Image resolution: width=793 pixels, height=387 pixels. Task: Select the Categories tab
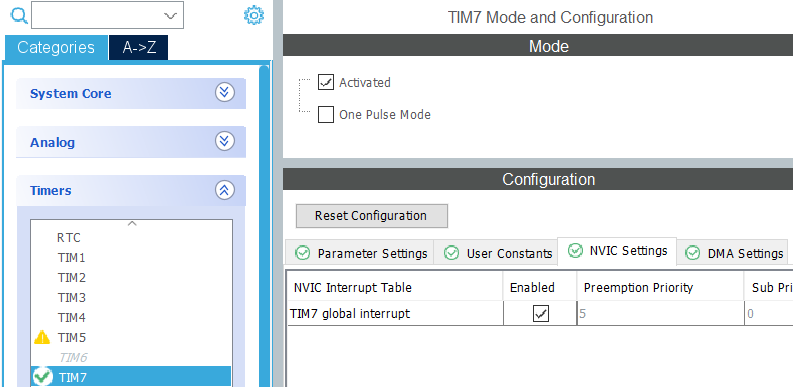56,48
